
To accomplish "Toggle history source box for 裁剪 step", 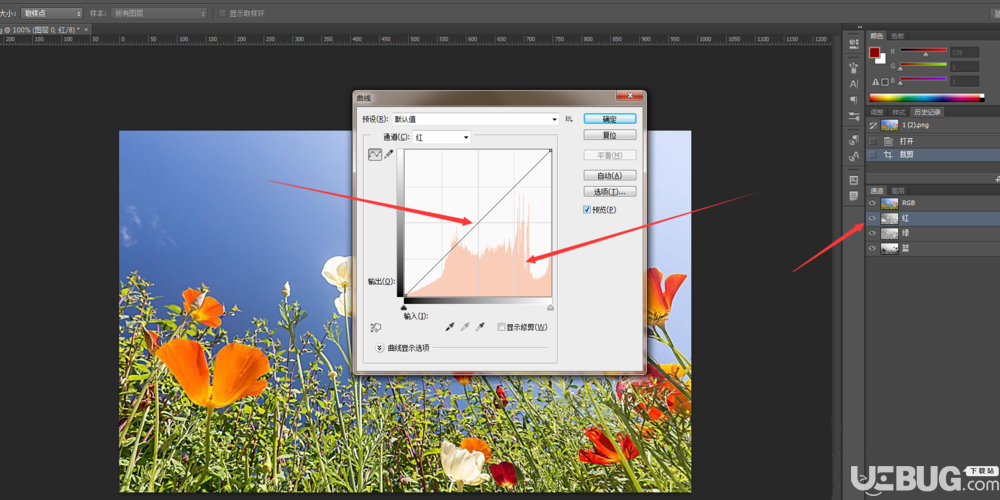I will click(872, 155).
